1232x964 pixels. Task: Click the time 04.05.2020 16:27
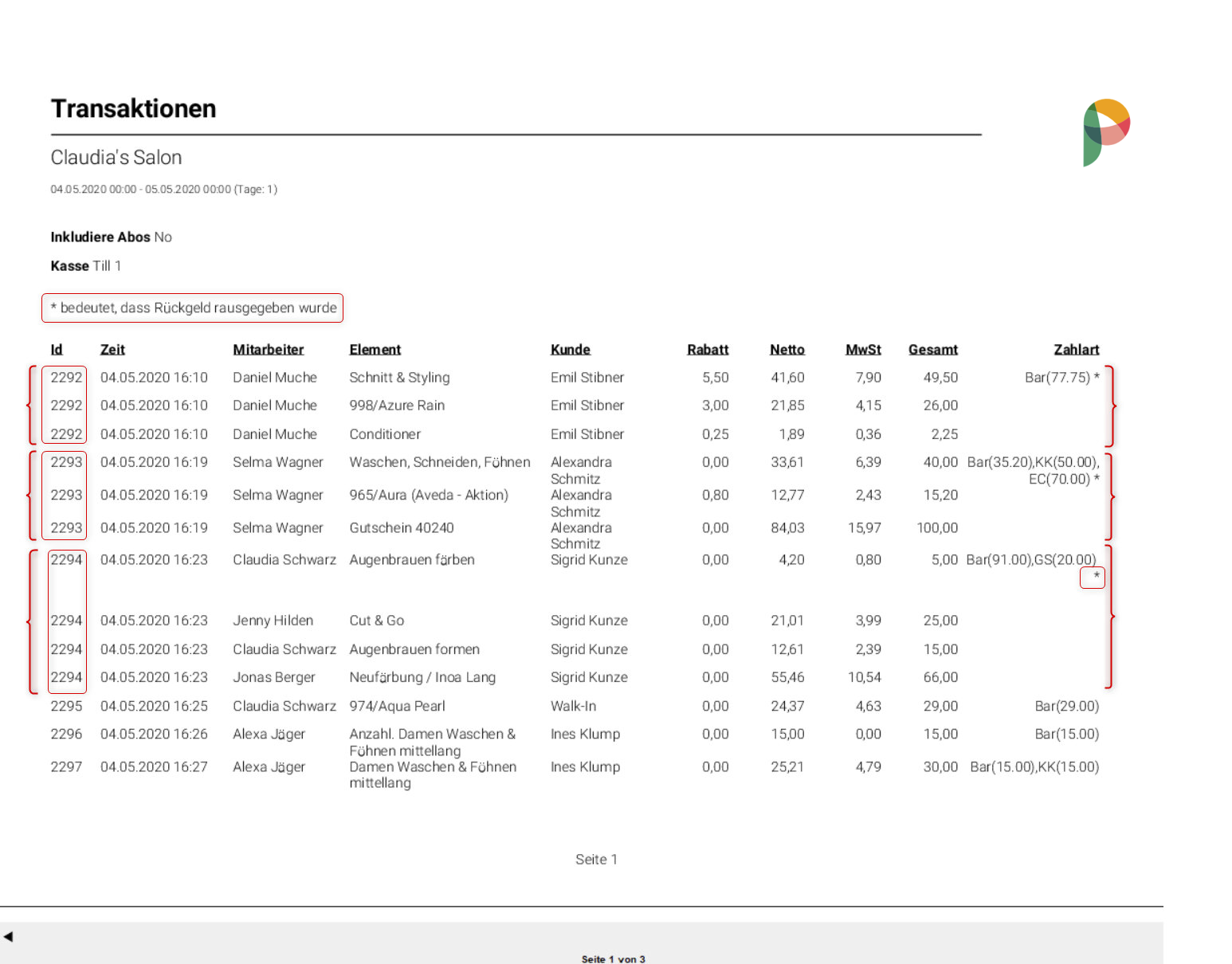point(154,767)
